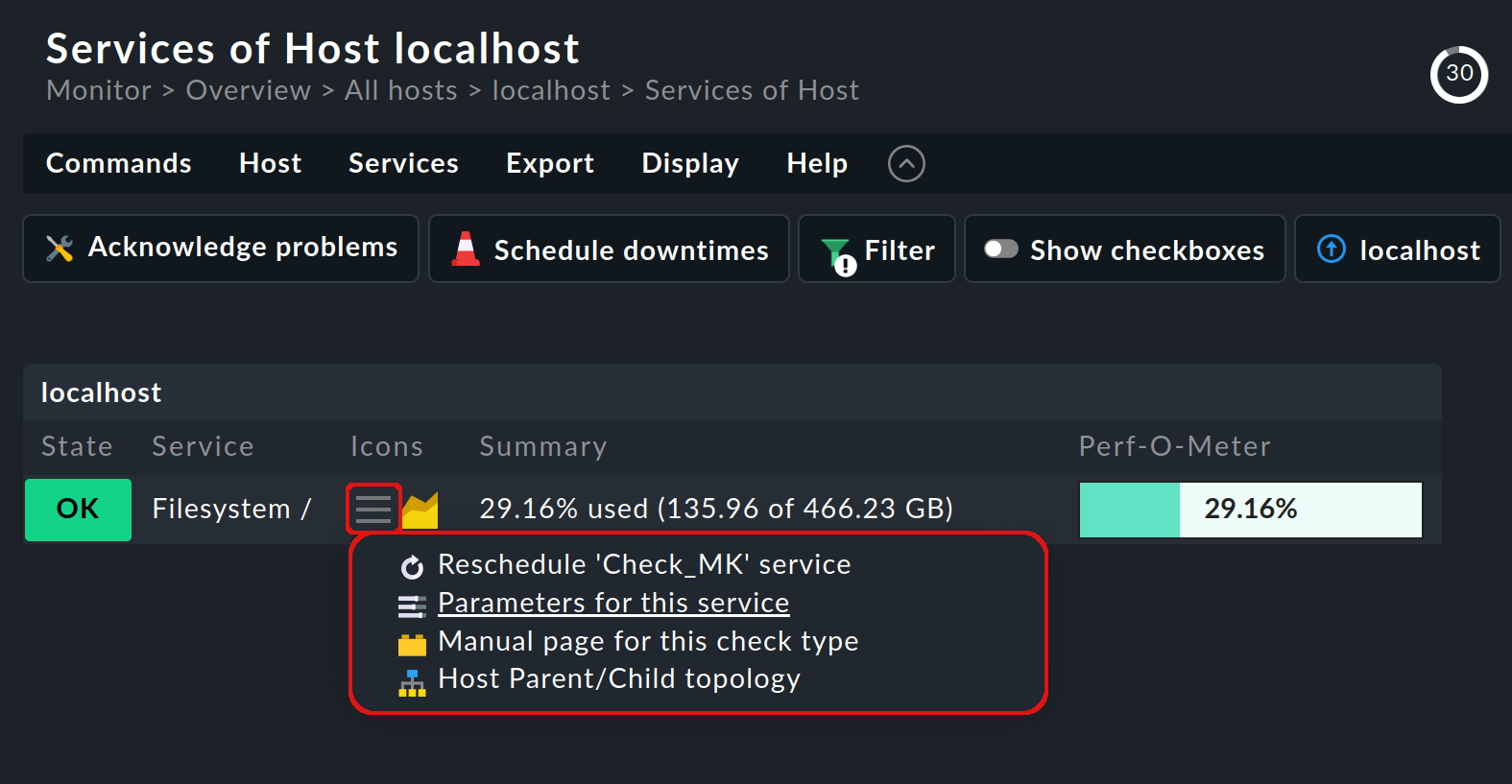The height and width of the screenshot is (784, 1512).
Task: Open the Display menu
Action: pos(690,163)
